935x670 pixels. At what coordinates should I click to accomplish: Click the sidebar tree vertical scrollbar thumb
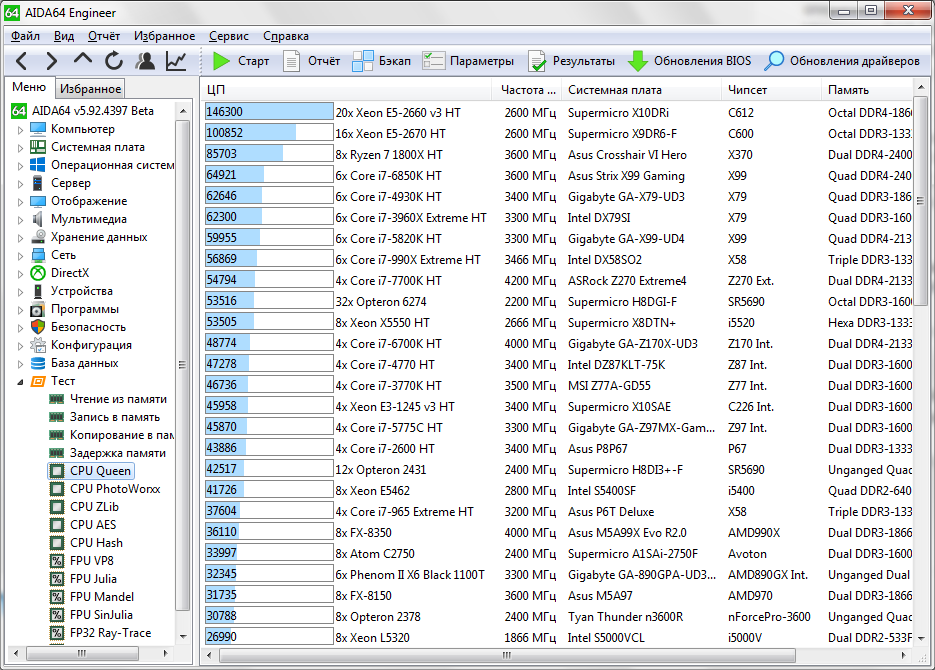point(182,365)
